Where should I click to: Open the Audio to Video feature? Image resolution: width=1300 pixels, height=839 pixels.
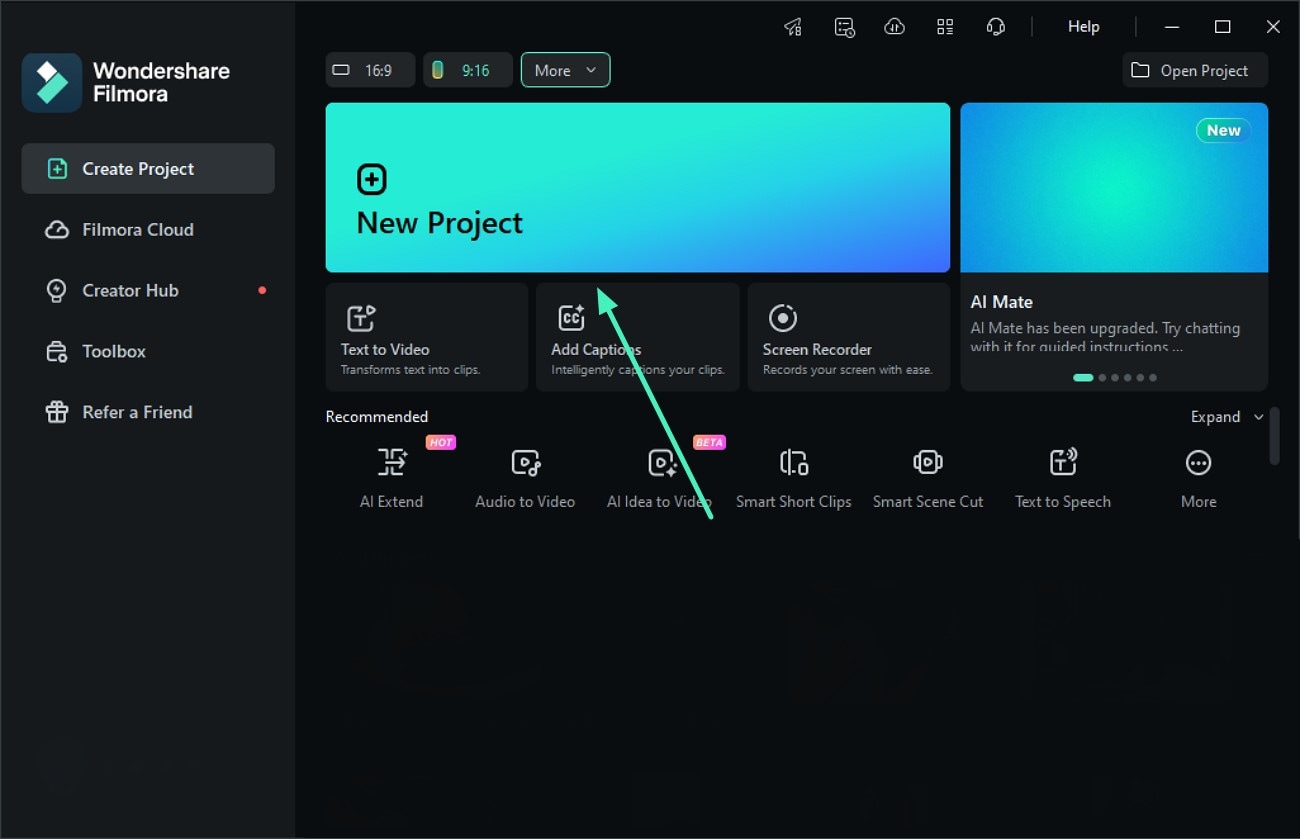pyautogui.click(x=524, y=475)
